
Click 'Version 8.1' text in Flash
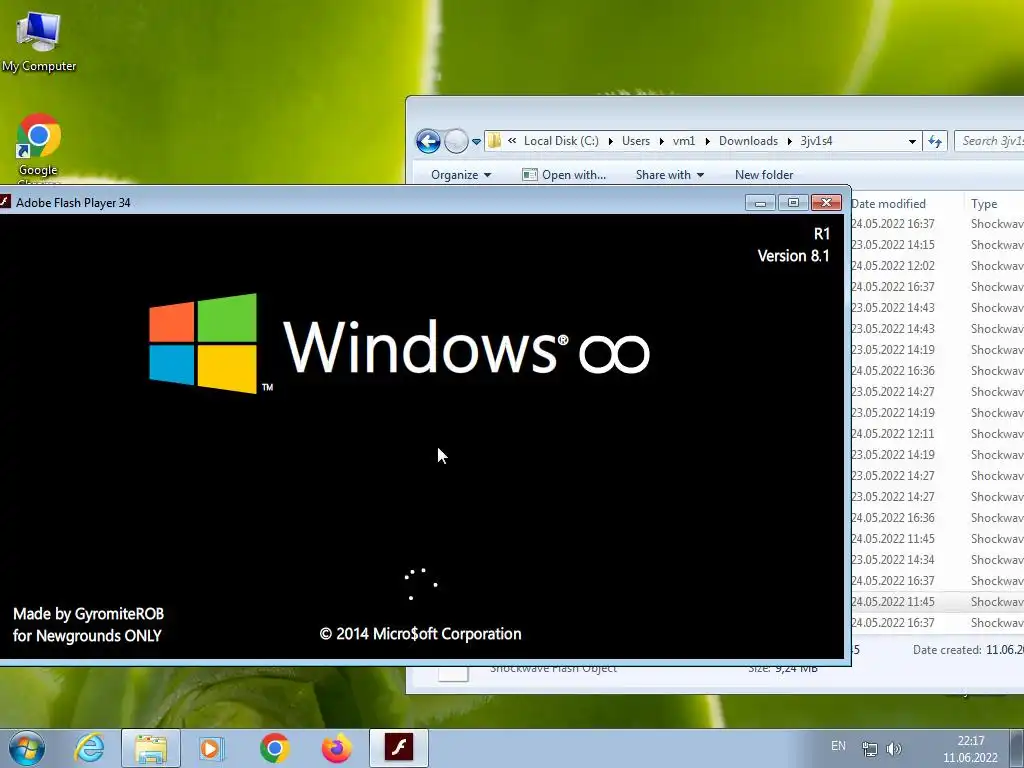(793, 256)
